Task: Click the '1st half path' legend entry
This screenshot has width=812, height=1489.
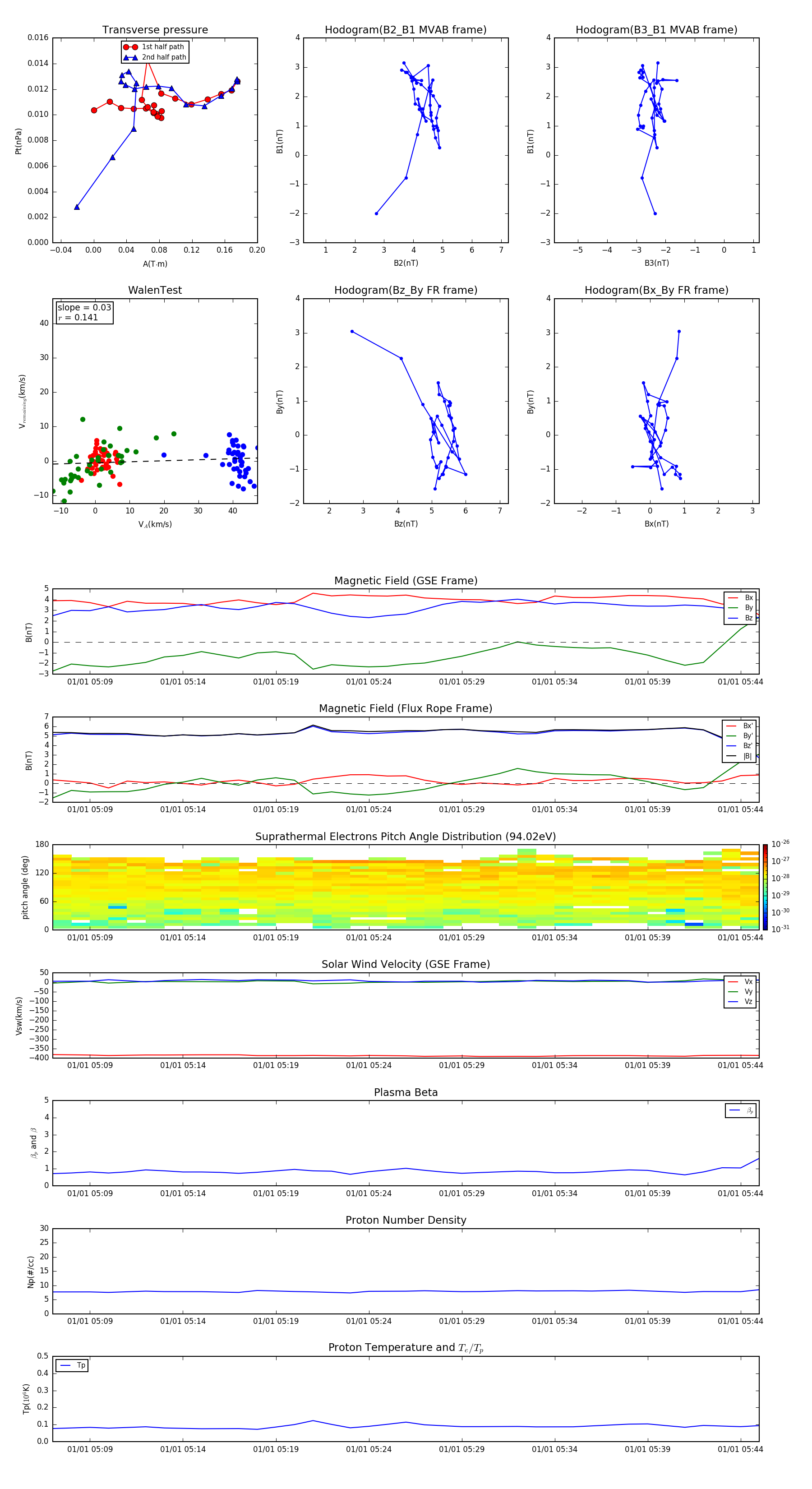Action: click(154, 47)
